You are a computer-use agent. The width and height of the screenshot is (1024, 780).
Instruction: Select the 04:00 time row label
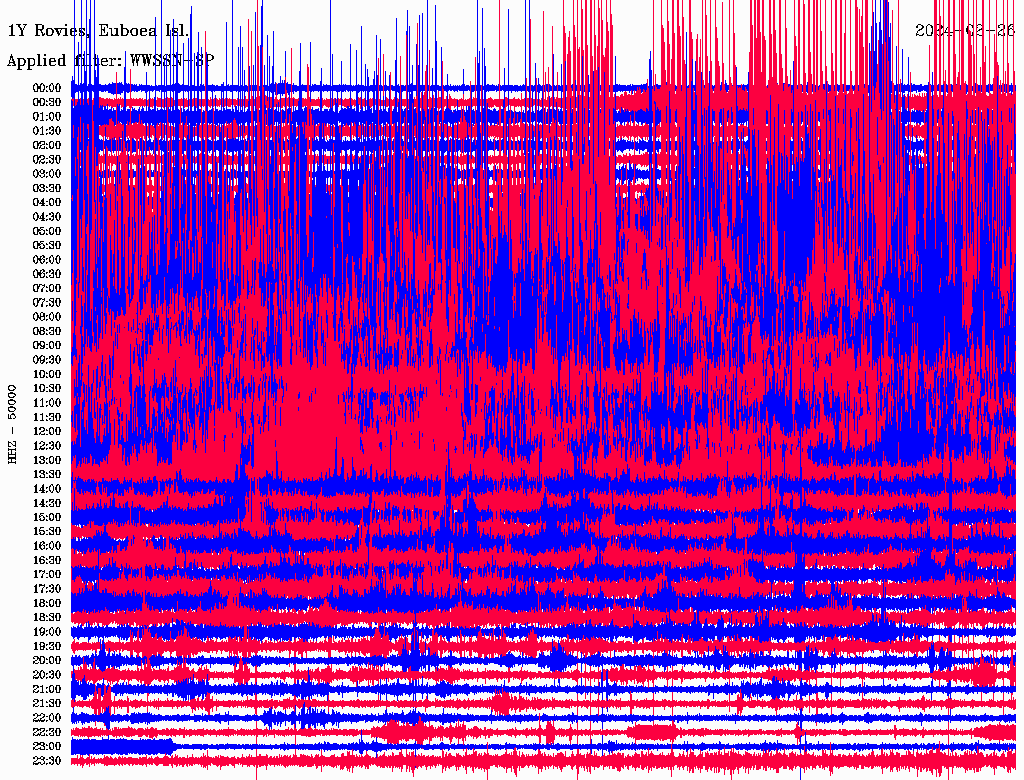[47, 202]
